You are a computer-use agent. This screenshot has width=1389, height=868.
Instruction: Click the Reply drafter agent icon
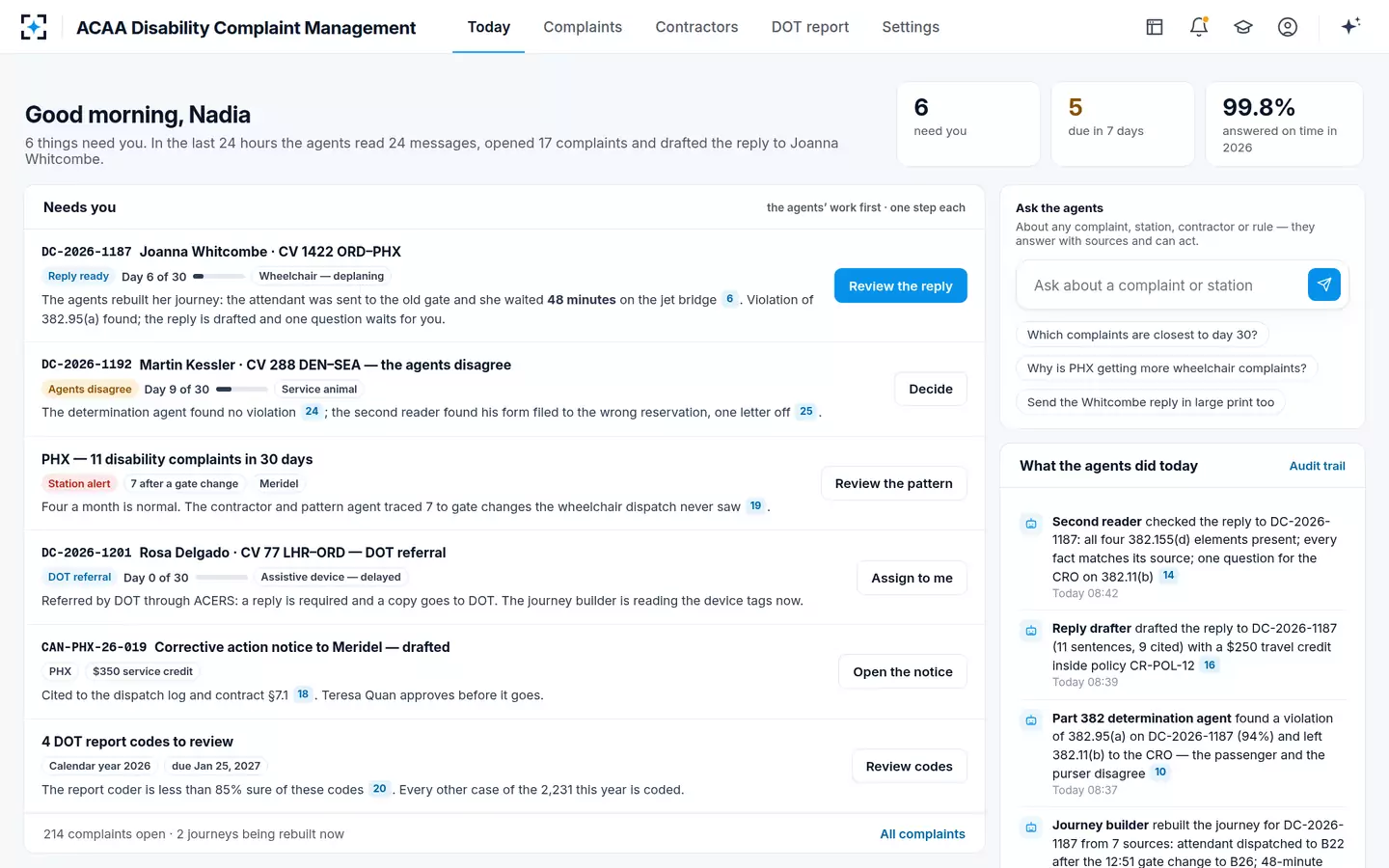(1031, 631)
